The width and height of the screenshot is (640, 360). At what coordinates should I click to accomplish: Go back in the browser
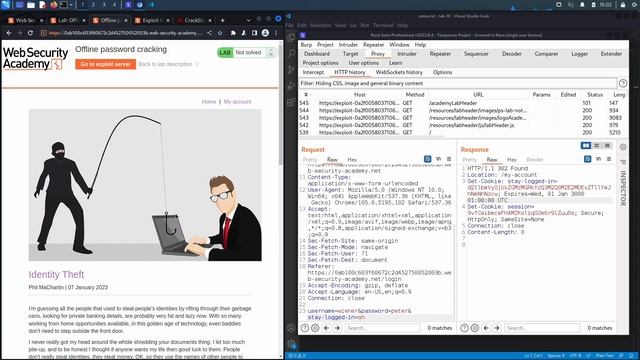(9, 33)
